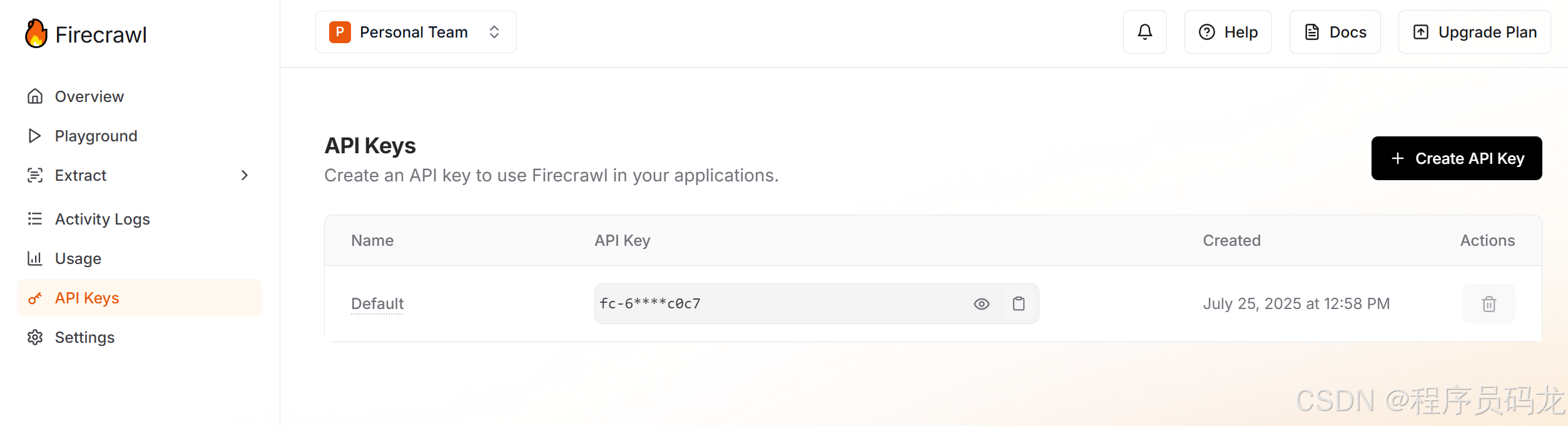Open the Docs link
This screenshot has width=1568, height=426.
click(x=1335, y=32)
